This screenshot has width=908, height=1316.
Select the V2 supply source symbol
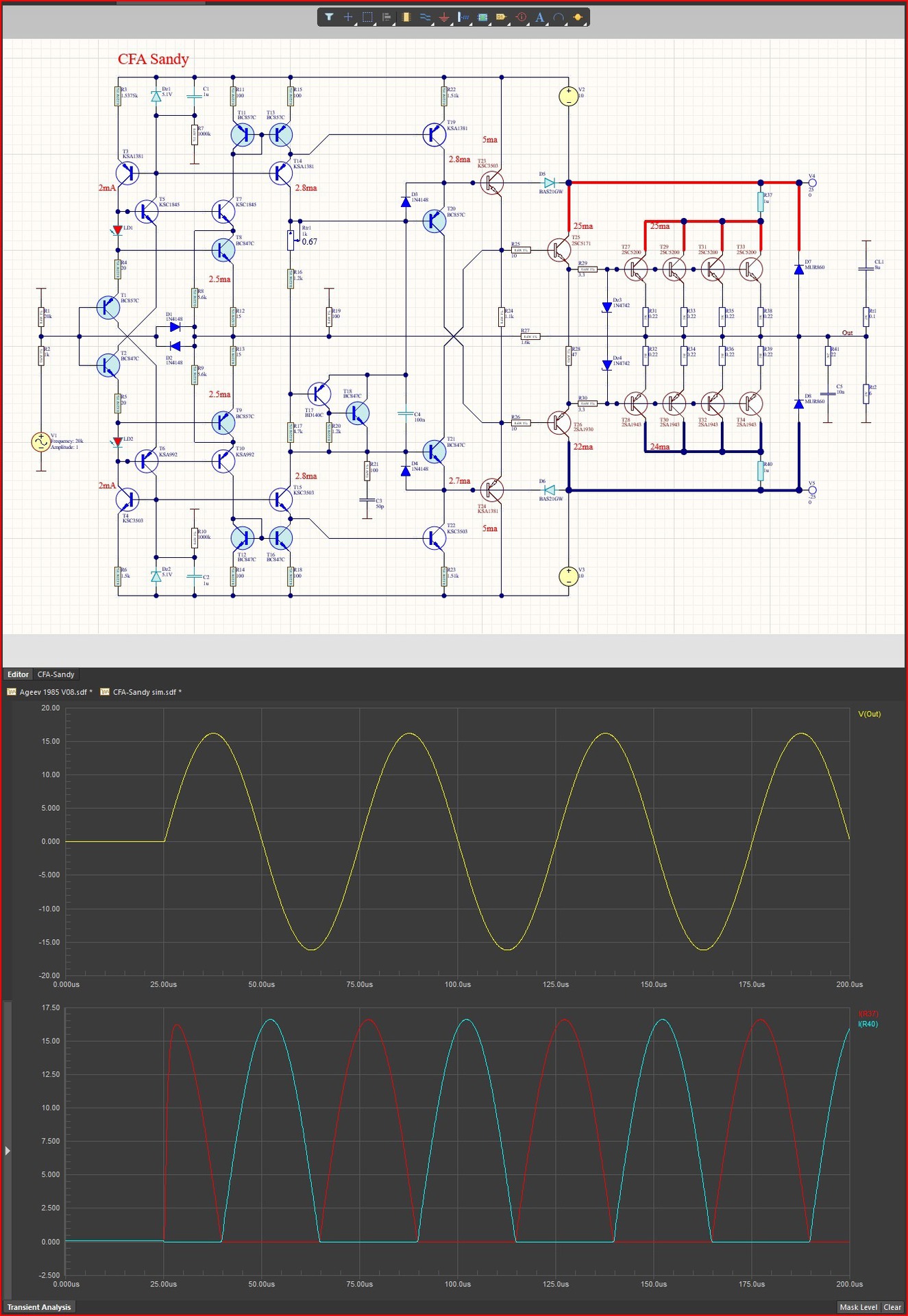pyautogui.click(x=568, y=97)
